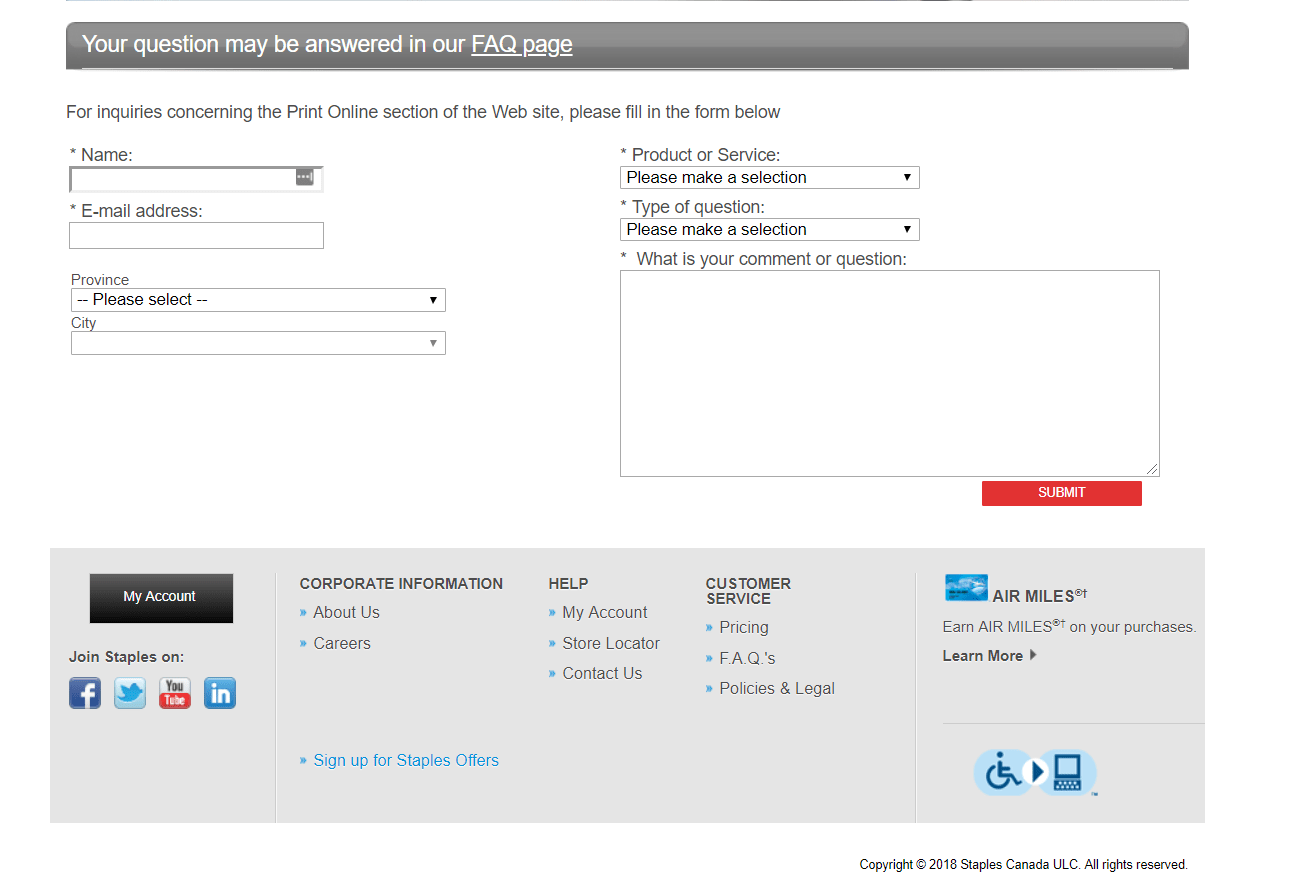This screenshot has height=892, width=1308.
Task: Open Staples YouTube channel icon
Action: [175, 693]
